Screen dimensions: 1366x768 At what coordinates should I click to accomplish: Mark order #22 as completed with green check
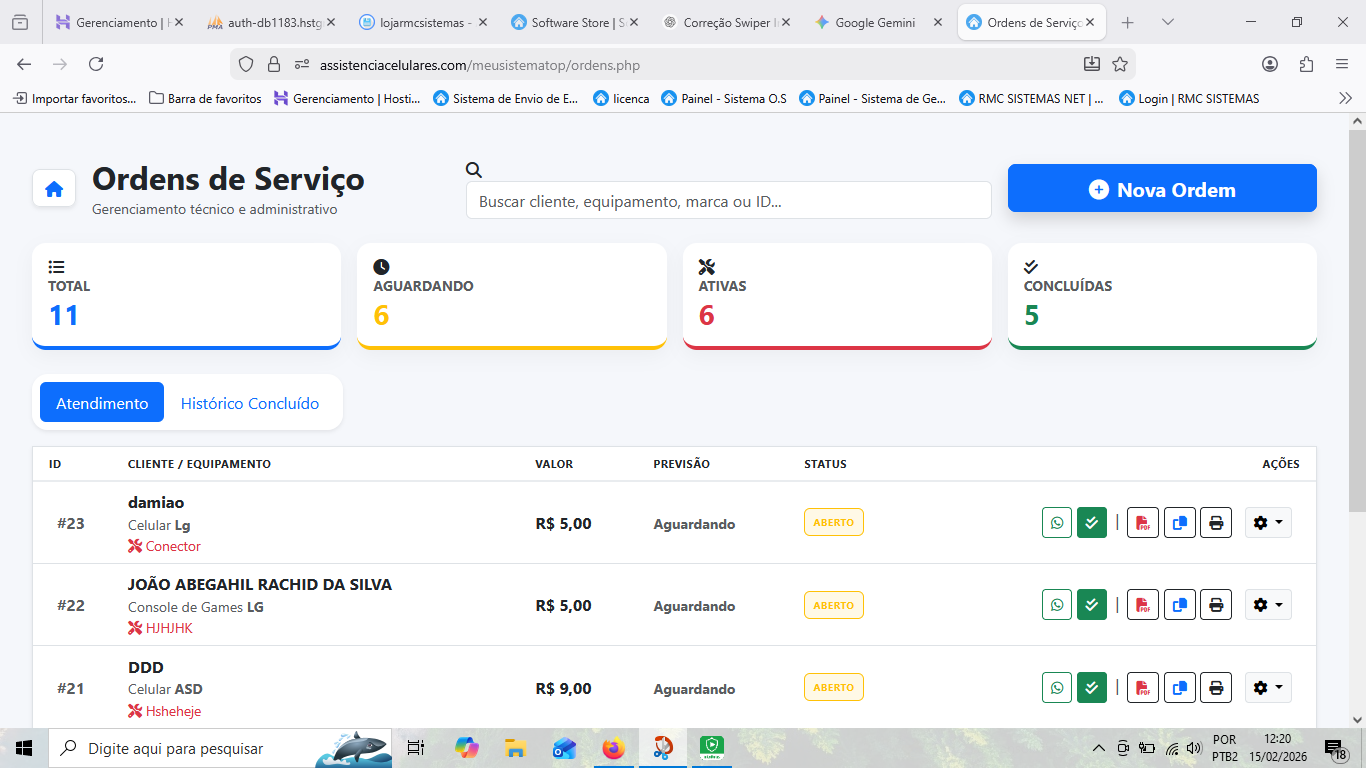pyautogui.click(x=1092, y=605)
